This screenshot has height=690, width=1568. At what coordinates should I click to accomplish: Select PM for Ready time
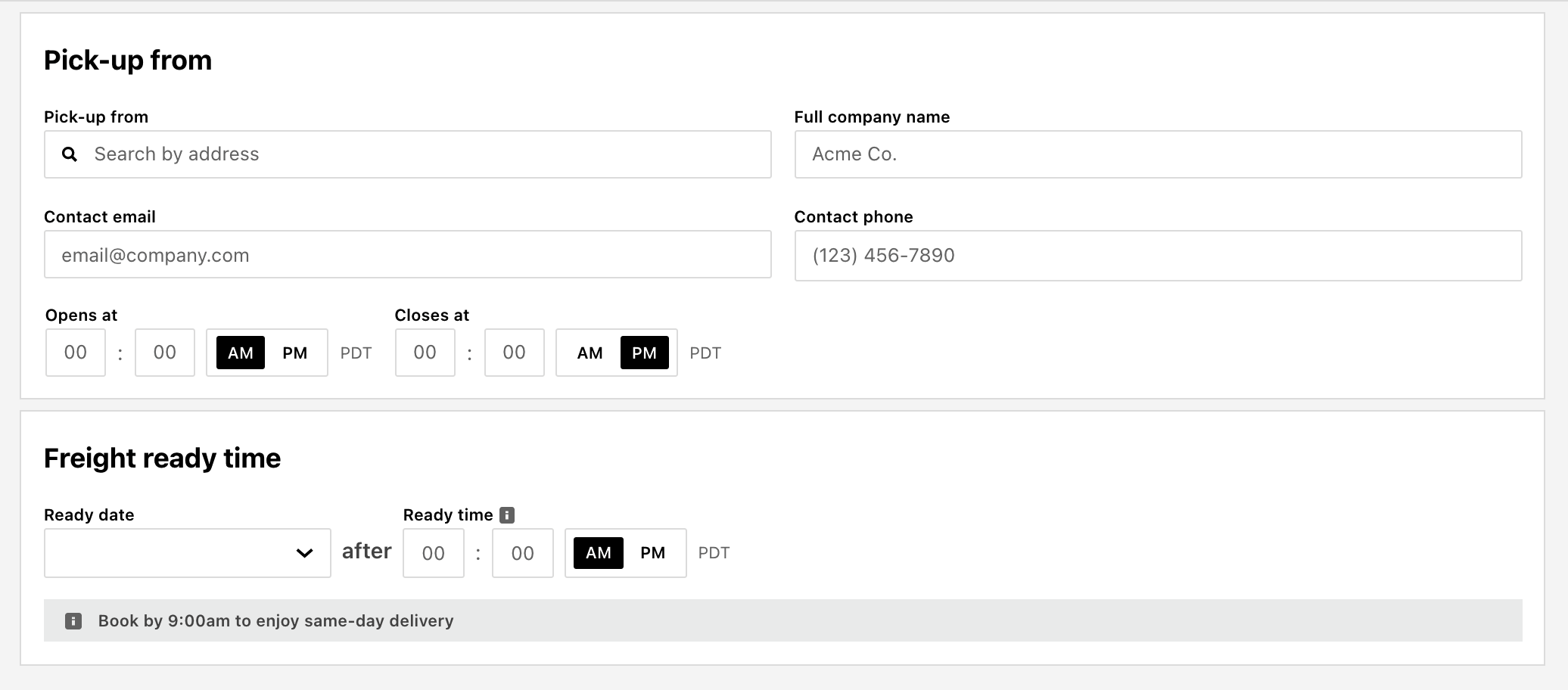click(x=653, y=553)
